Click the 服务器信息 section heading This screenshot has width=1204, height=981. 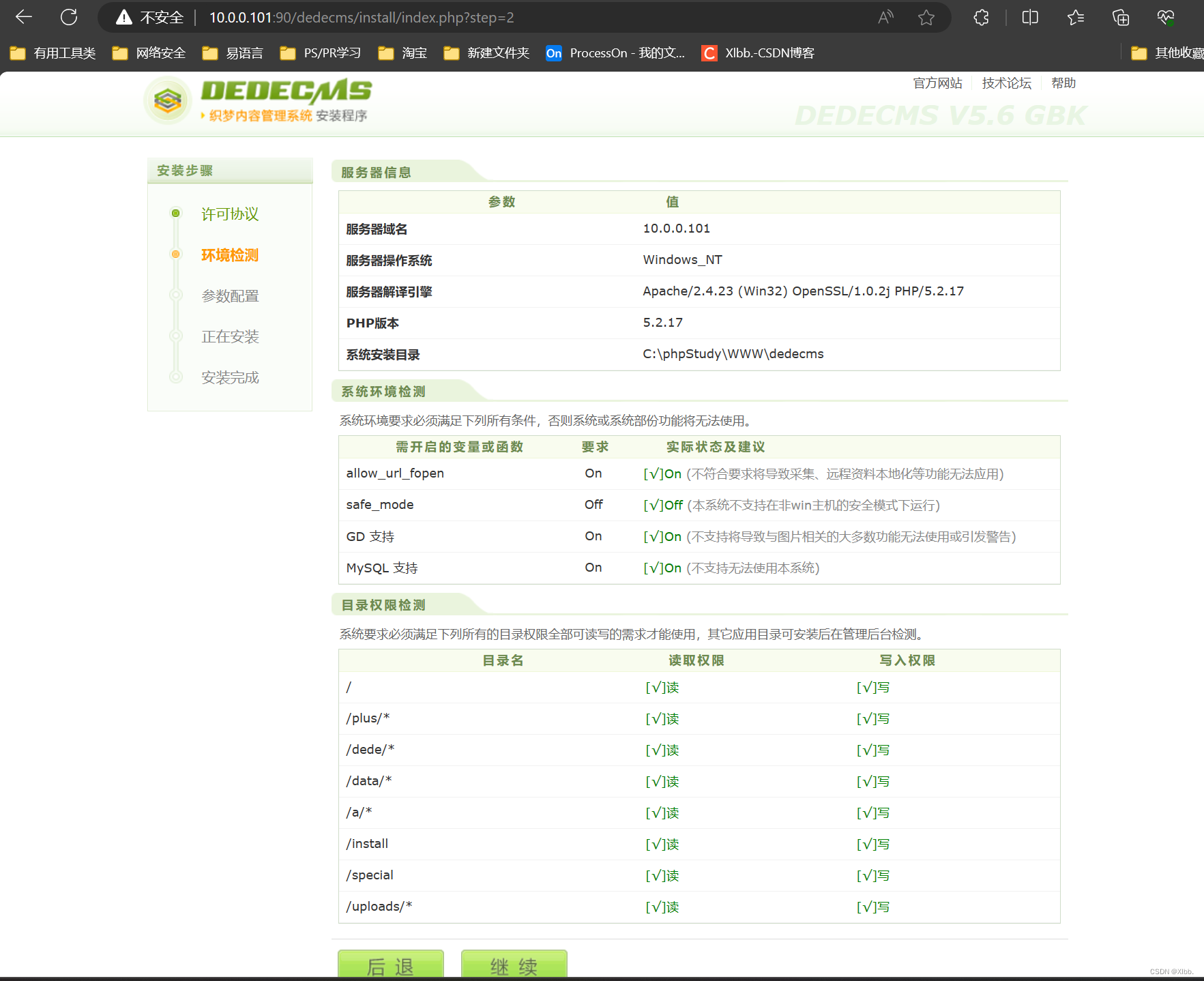pos(377,173)
